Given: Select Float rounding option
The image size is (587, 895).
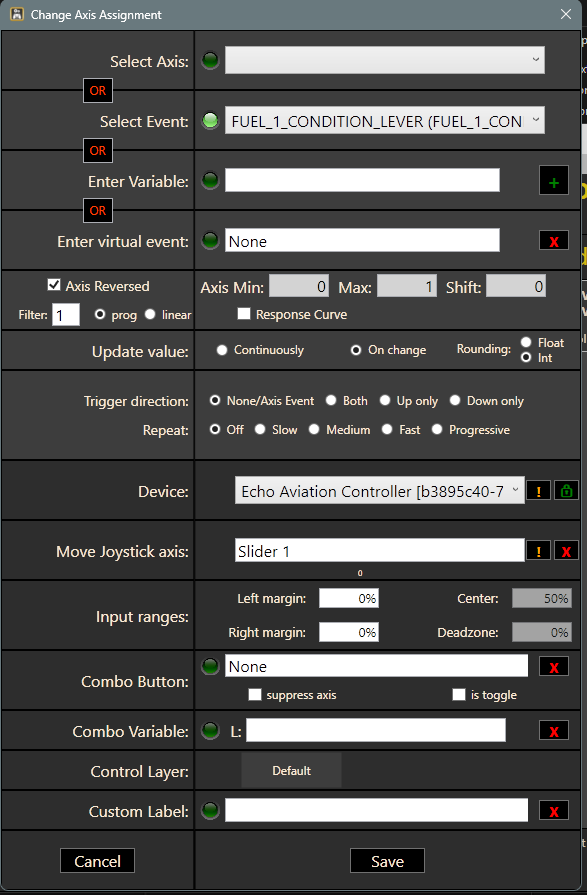Looking at the screenshot, I should (526, 342).
